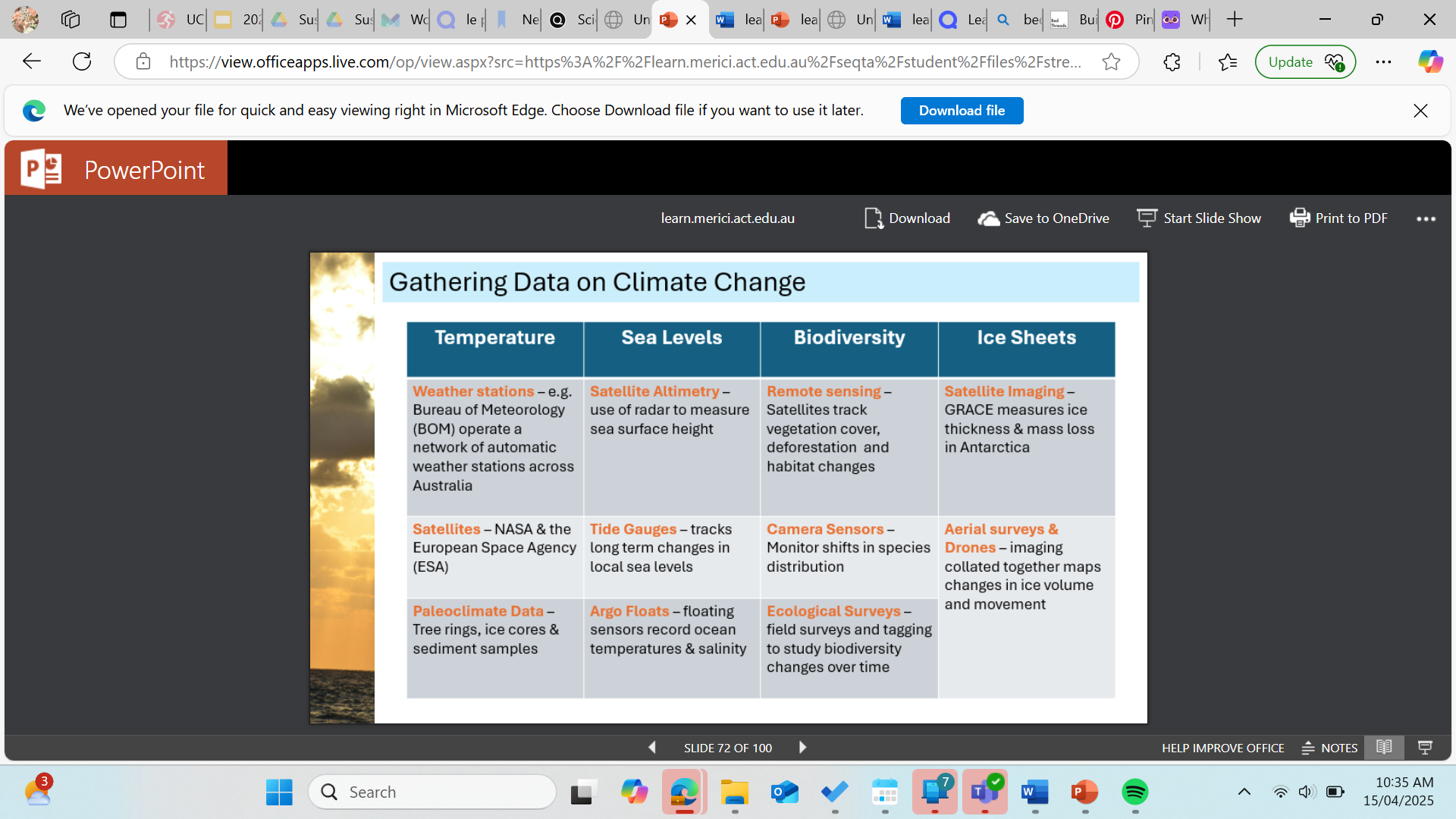Go to previous slide arrow
1456x819 pixels.
point(652,748)
